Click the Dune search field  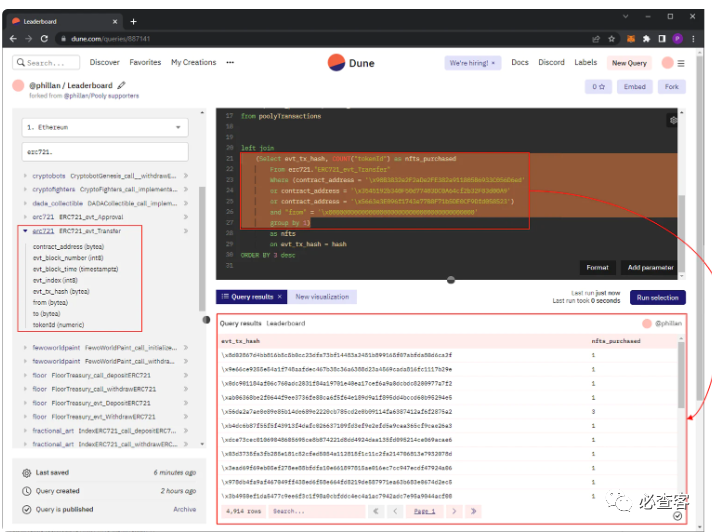(46, 63)
